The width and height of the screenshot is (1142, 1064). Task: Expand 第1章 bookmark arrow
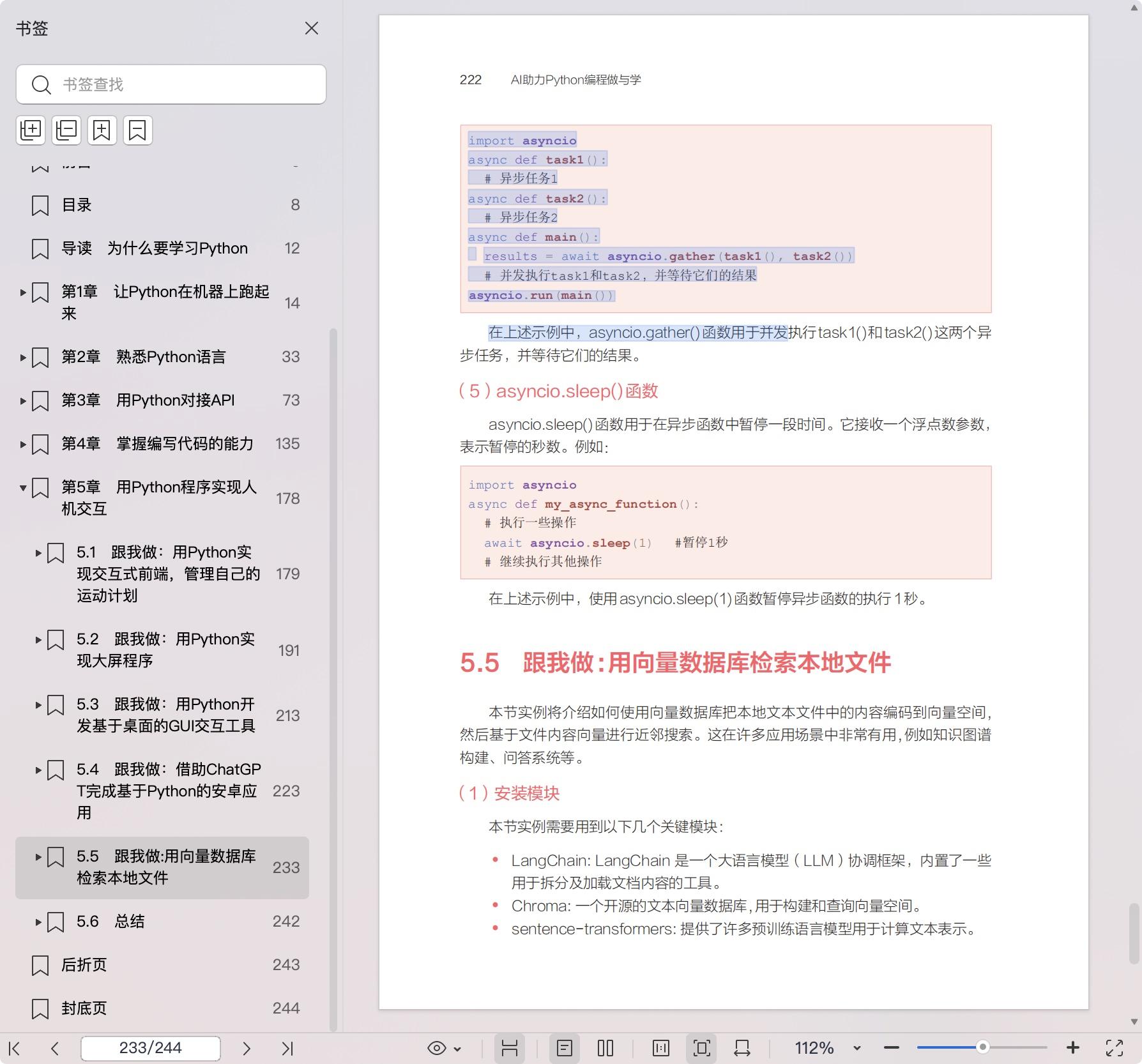click(x=23, y=293)
